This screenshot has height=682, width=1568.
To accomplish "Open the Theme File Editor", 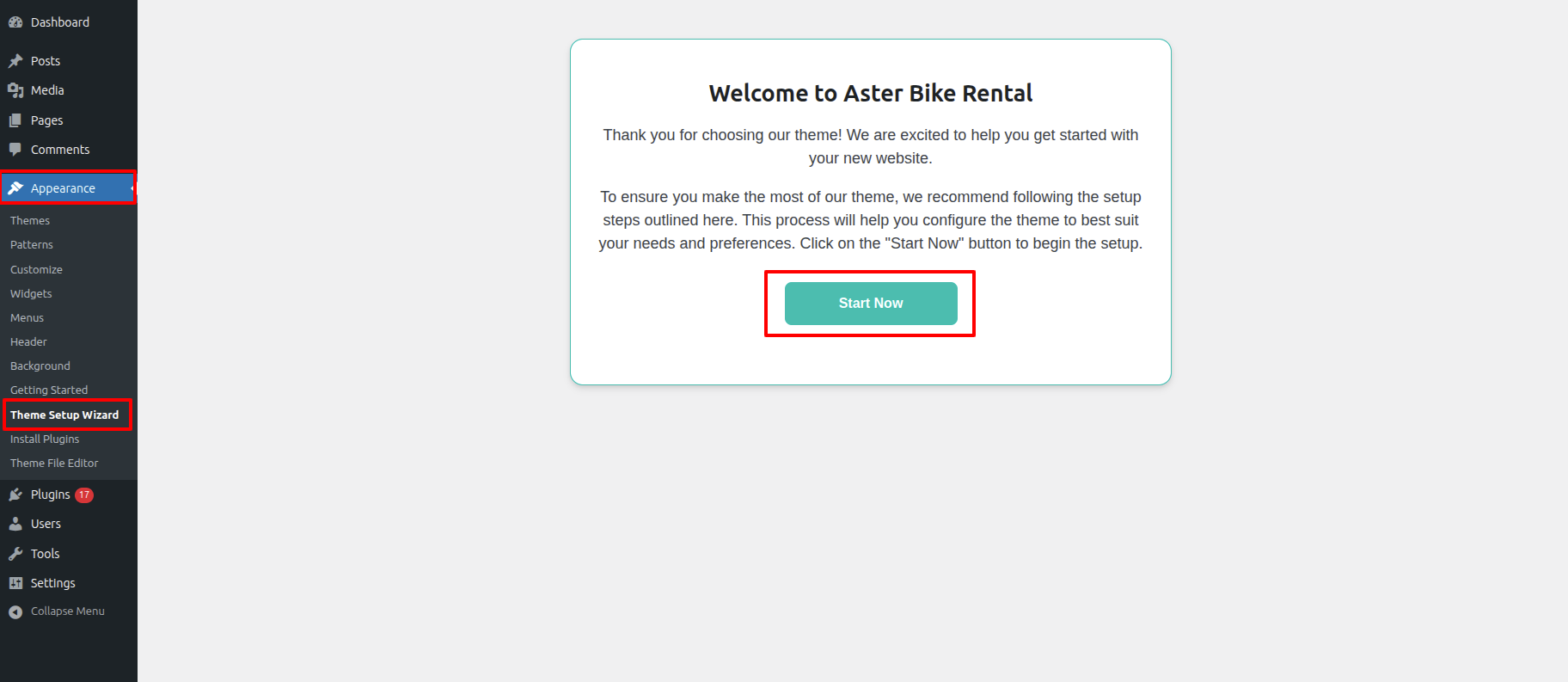I will tap(54, 464).
